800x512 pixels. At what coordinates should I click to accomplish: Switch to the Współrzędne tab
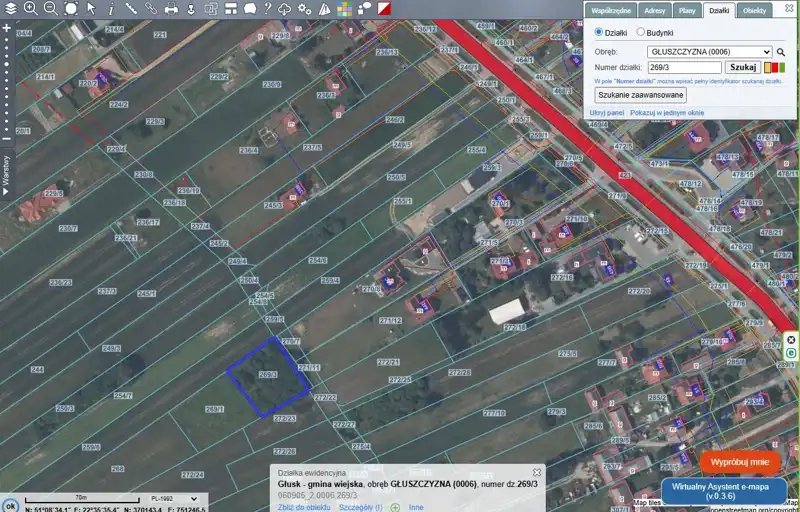tap(611, 10)
